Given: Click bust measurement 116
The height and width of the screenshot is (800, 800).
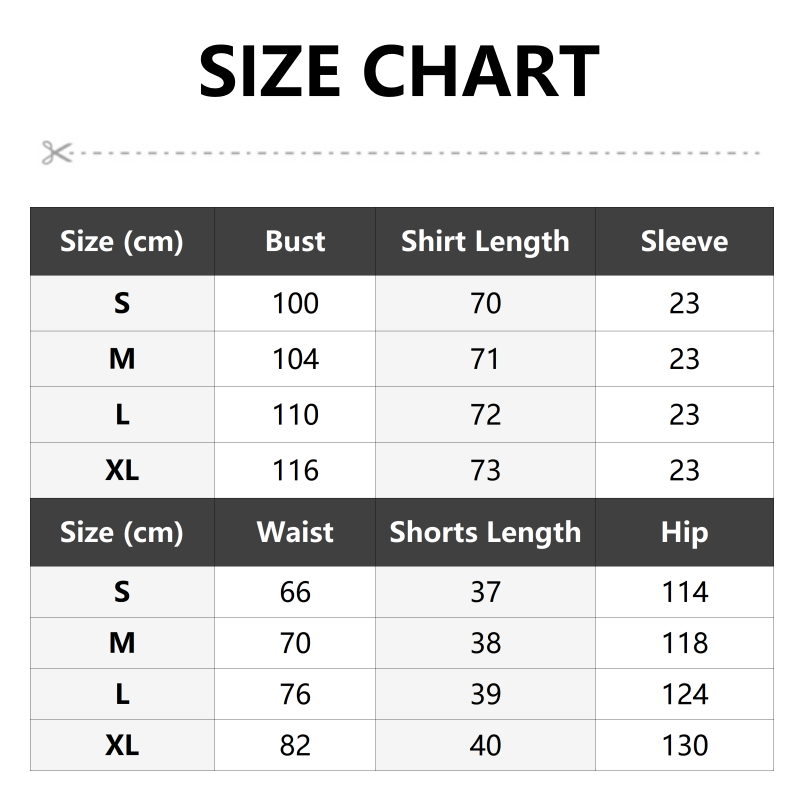Looking at the screenshot, I should coord(295,470).
